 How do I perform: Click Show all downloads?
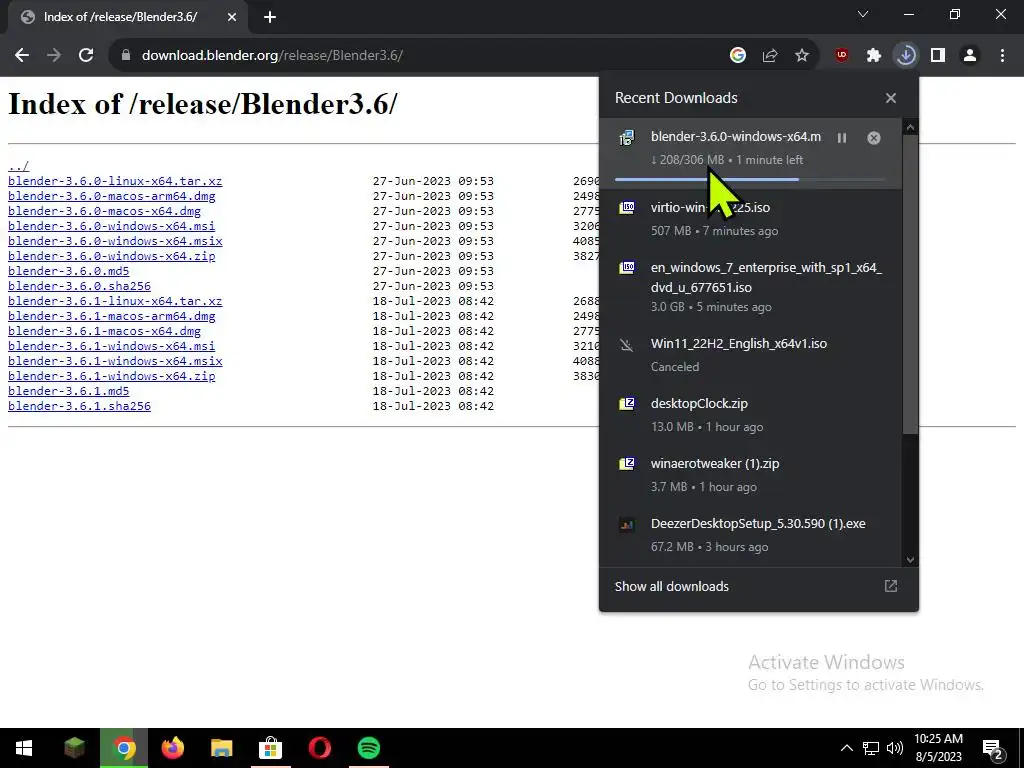tap(671, 586)
